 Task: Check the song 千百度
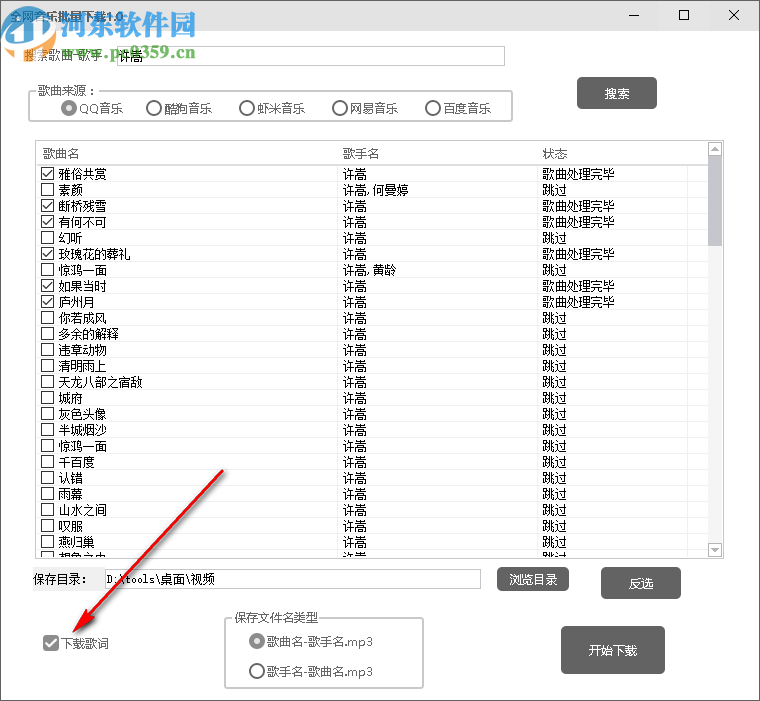(48, 462)
